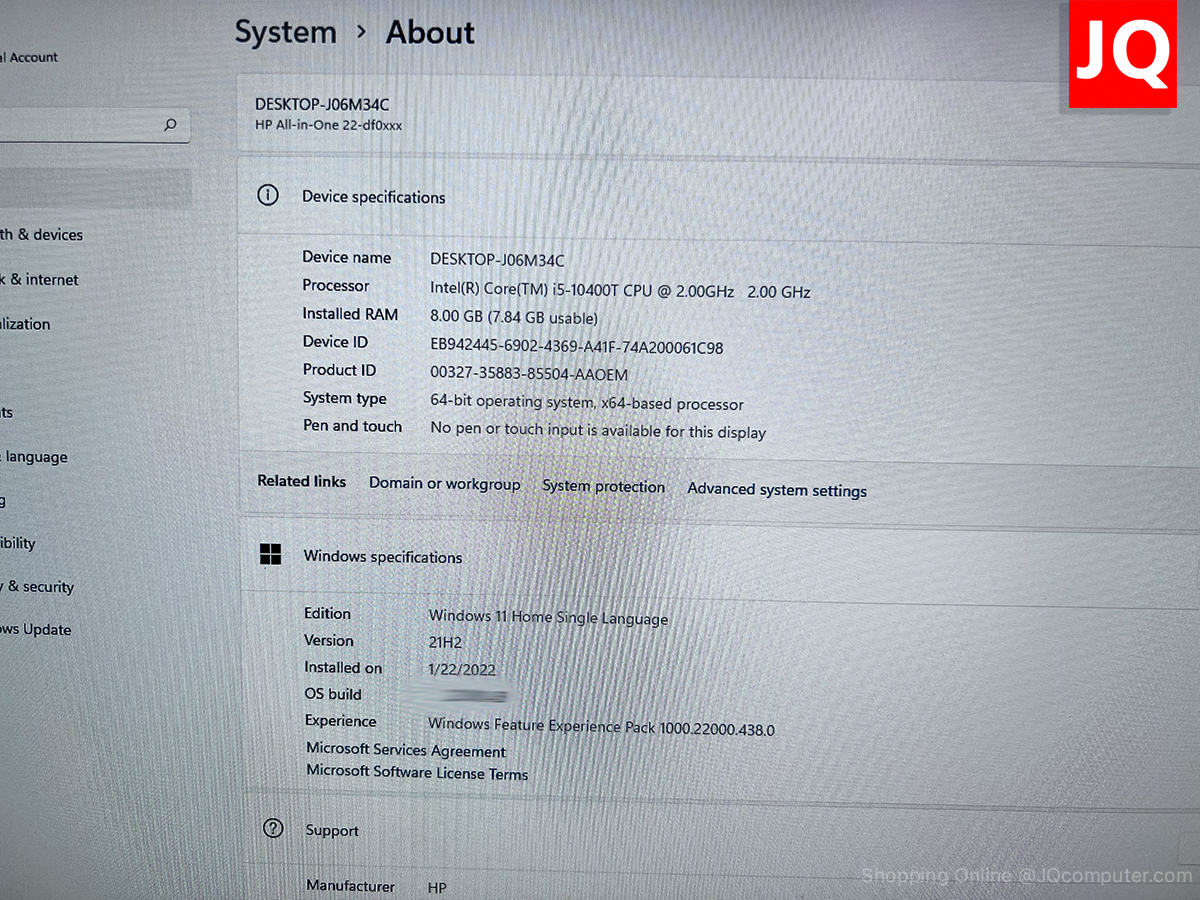Select the Manufacturer value HP
This screenshot has height=900, width=1200.
[437, 888]
